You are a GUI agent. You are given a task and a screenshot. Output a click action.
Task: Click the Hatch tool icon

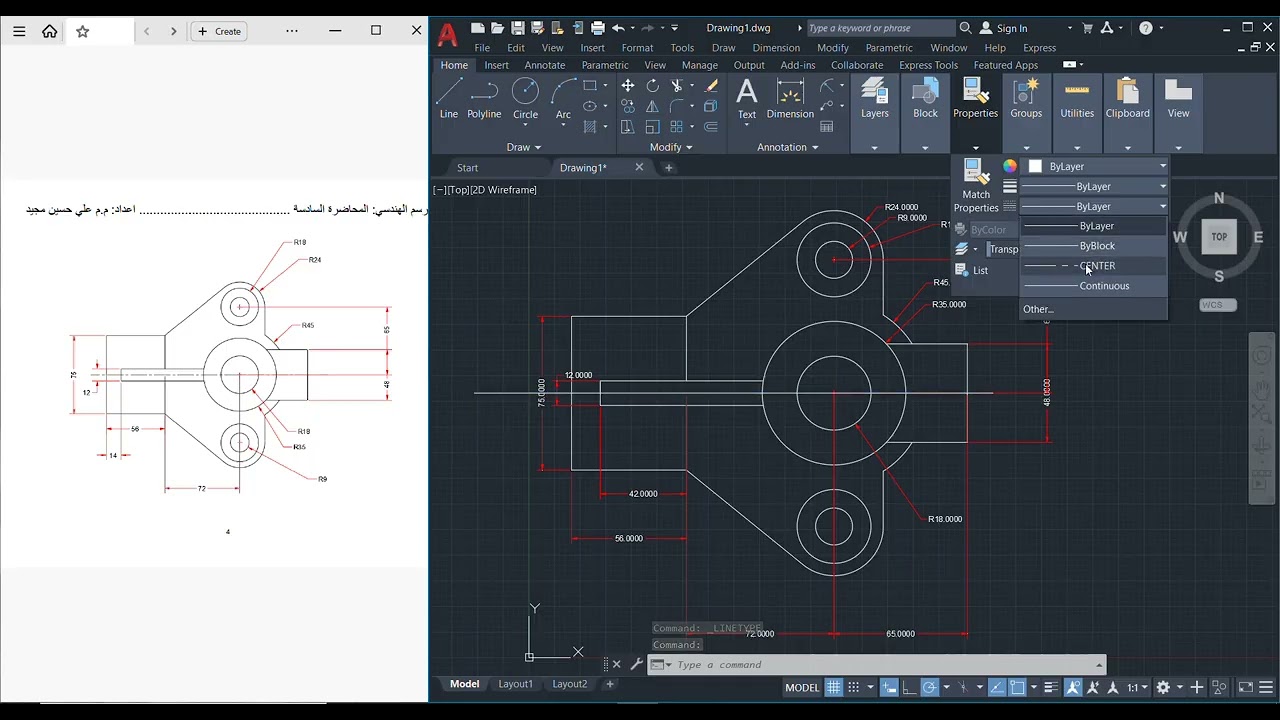tap(590, 127)
